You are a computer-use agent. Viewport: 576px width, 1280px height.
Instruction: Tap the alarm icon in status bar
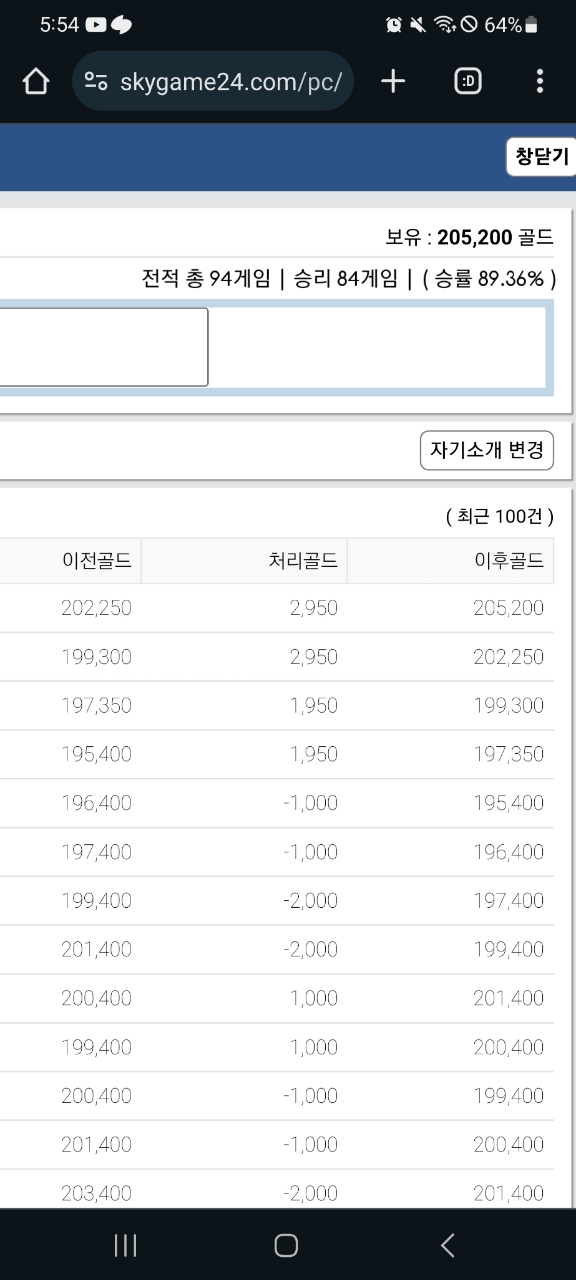click(x=394, y=25)
